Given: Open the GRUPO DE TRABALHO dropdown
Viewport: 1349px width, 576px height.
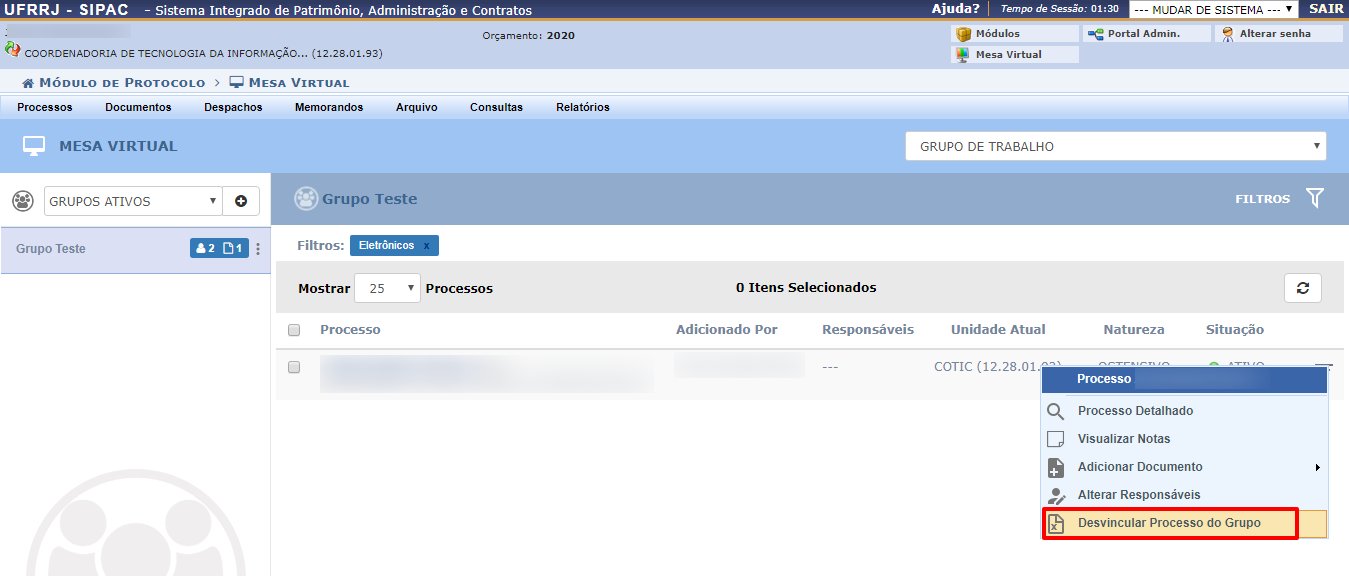Looking at the screenshot, I should [x=1115, y=147].
